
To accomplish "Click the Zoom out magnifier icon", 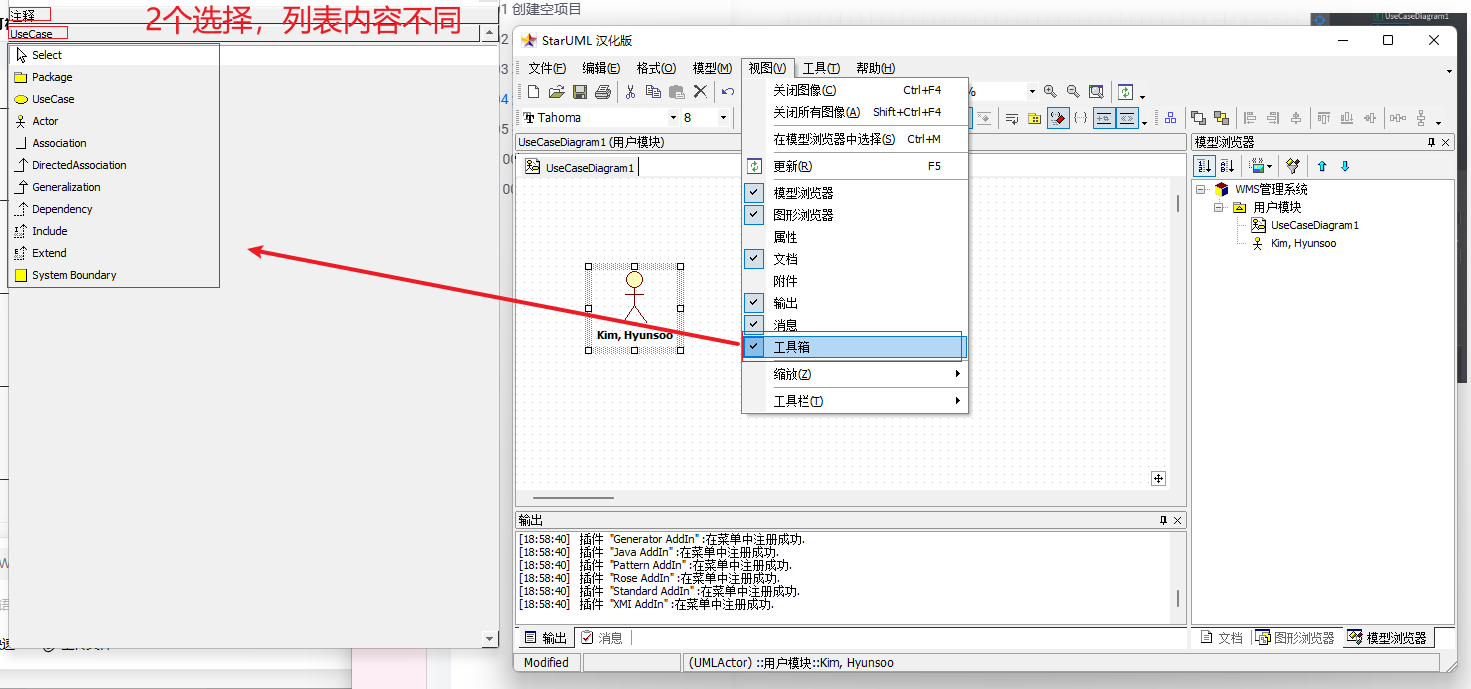I will 1073,91.
